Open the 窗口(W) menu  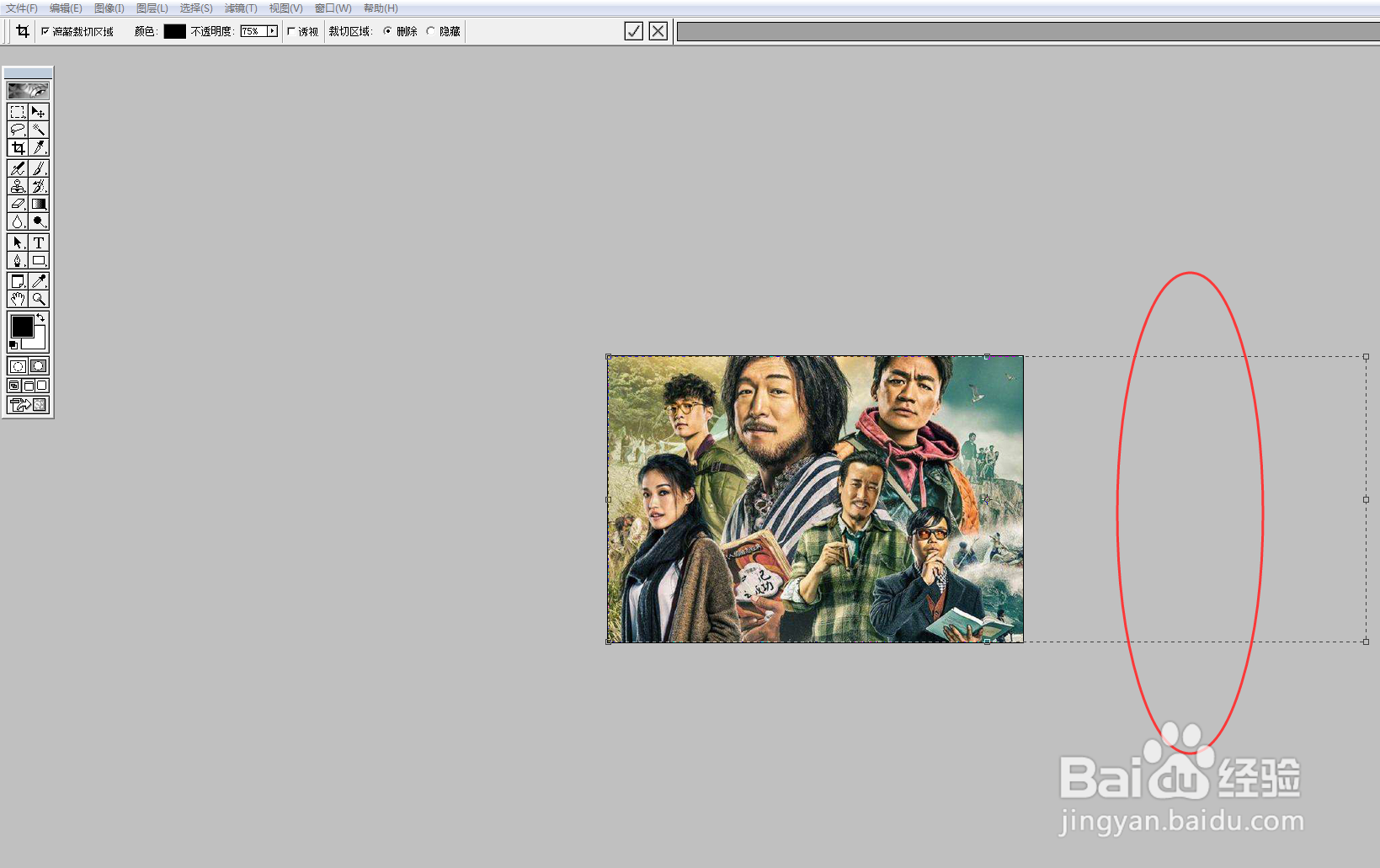click(333, 8)
